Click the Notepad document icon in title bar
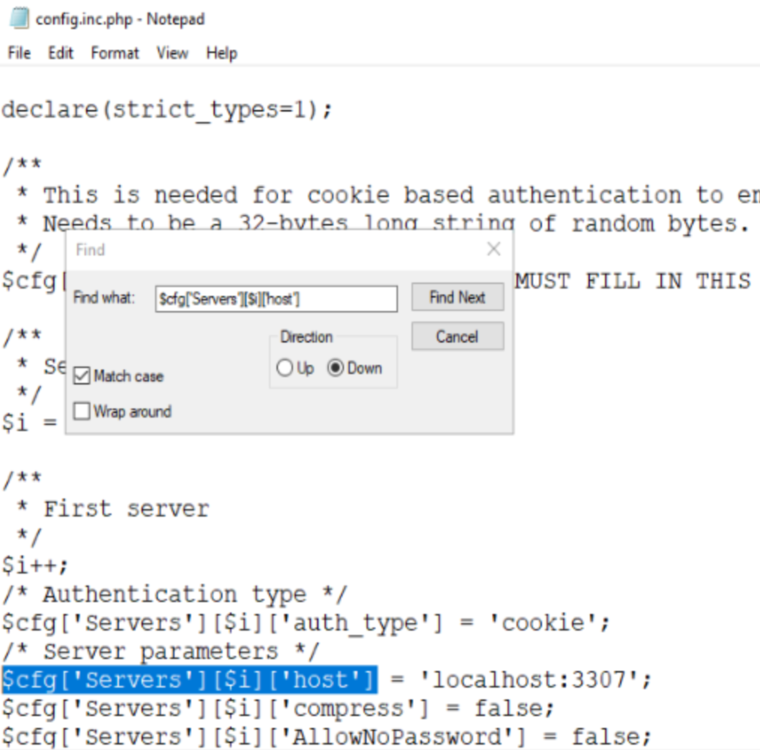Image resolution: width=760 pixels, height=750 pixels. [19, 18]
